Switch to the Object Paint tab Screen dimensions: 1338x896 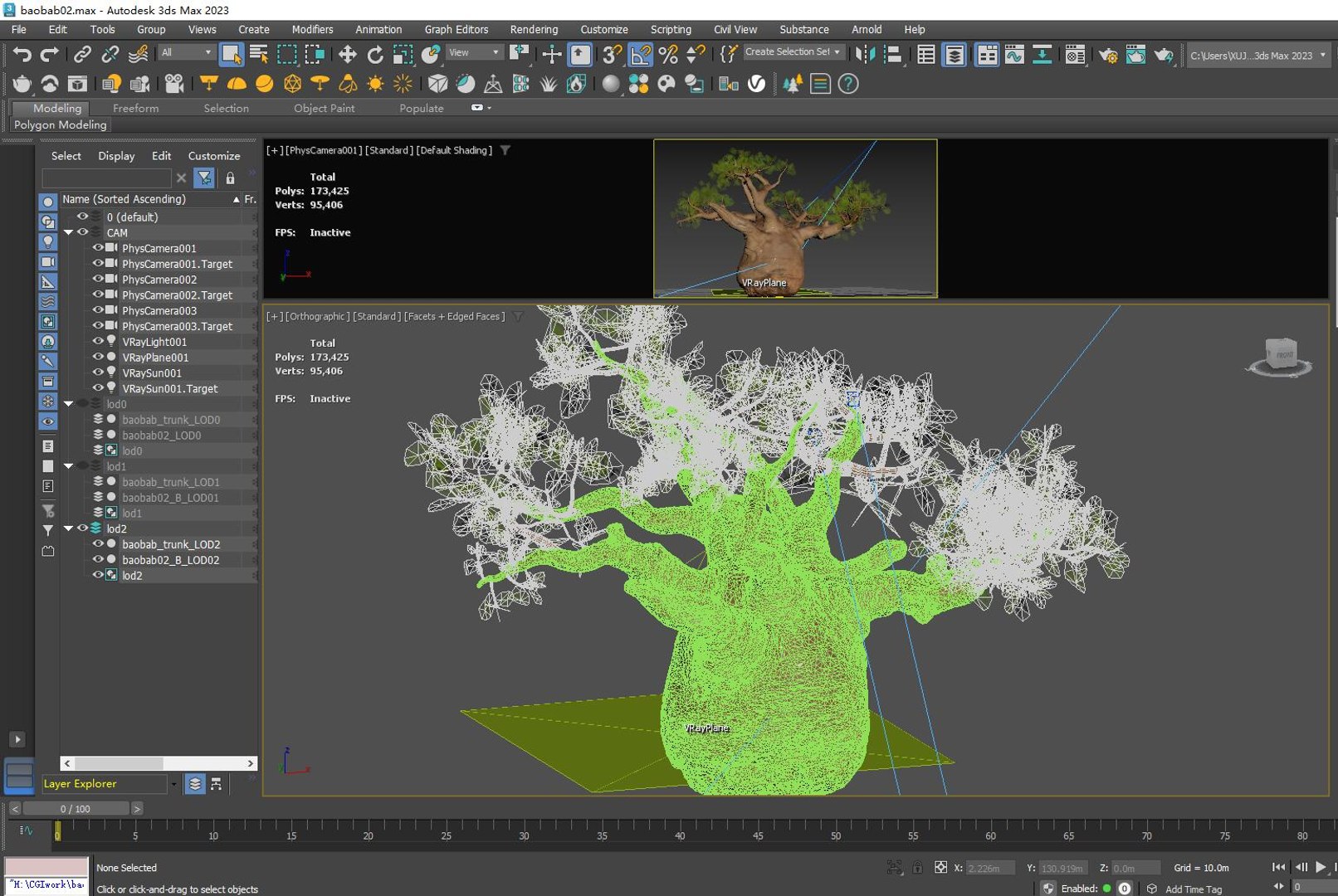[324, 108]
